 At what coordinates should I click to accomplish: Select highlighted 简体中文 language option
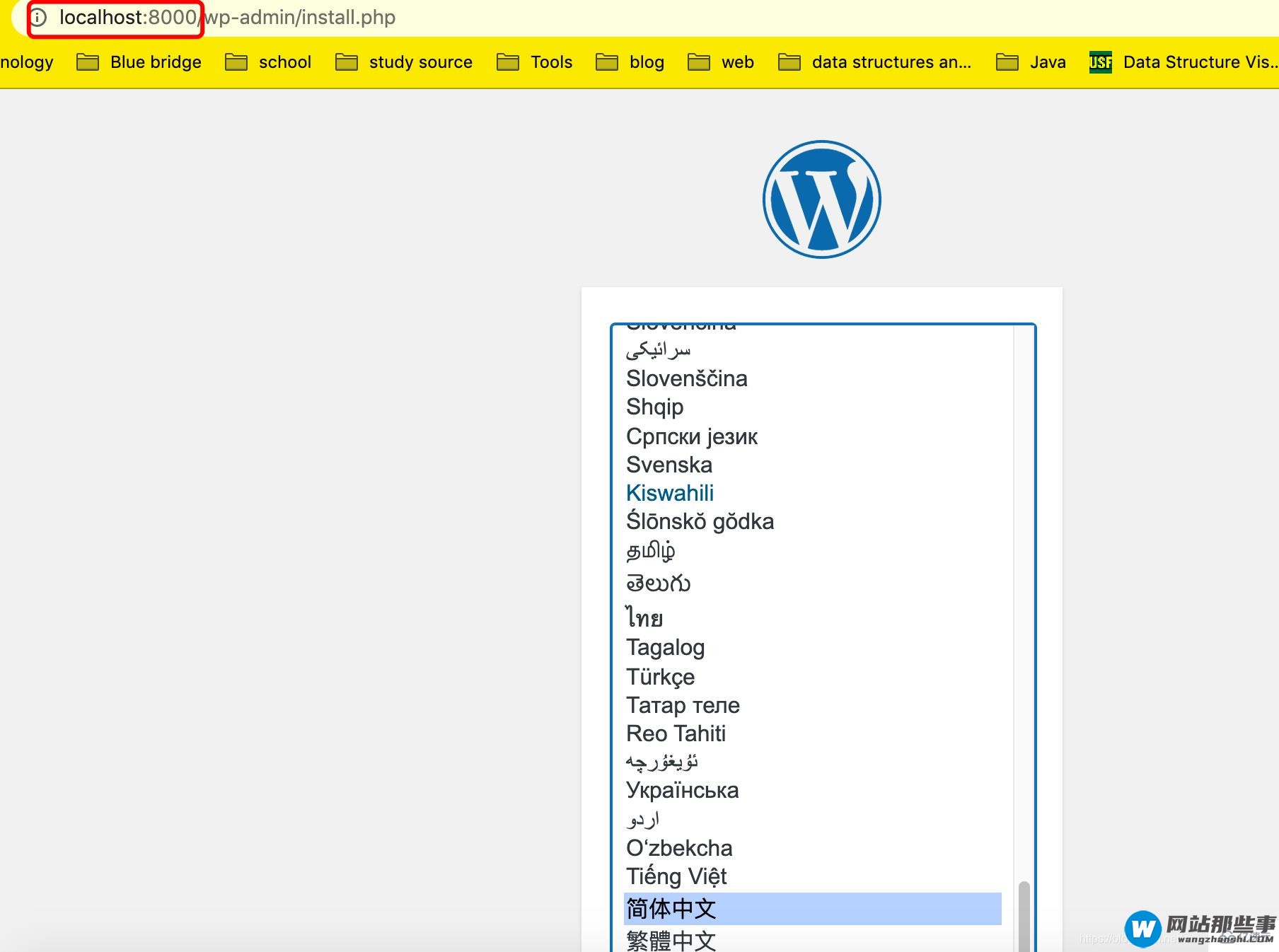(812, 909)
